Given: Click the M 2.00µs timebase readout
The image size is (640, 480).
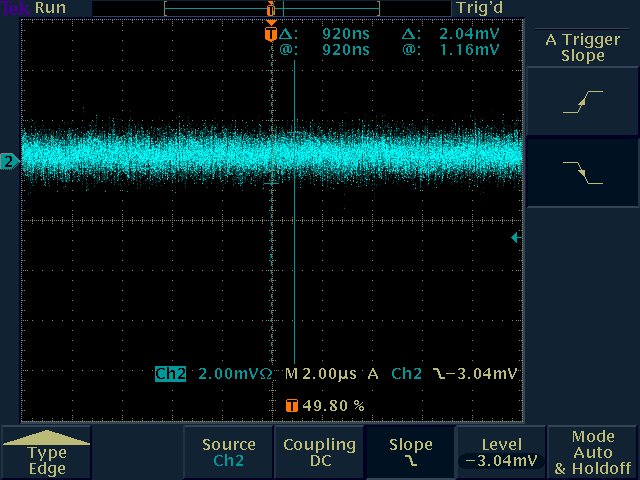Looking at the screenshot, I should (x=321, y=373).
